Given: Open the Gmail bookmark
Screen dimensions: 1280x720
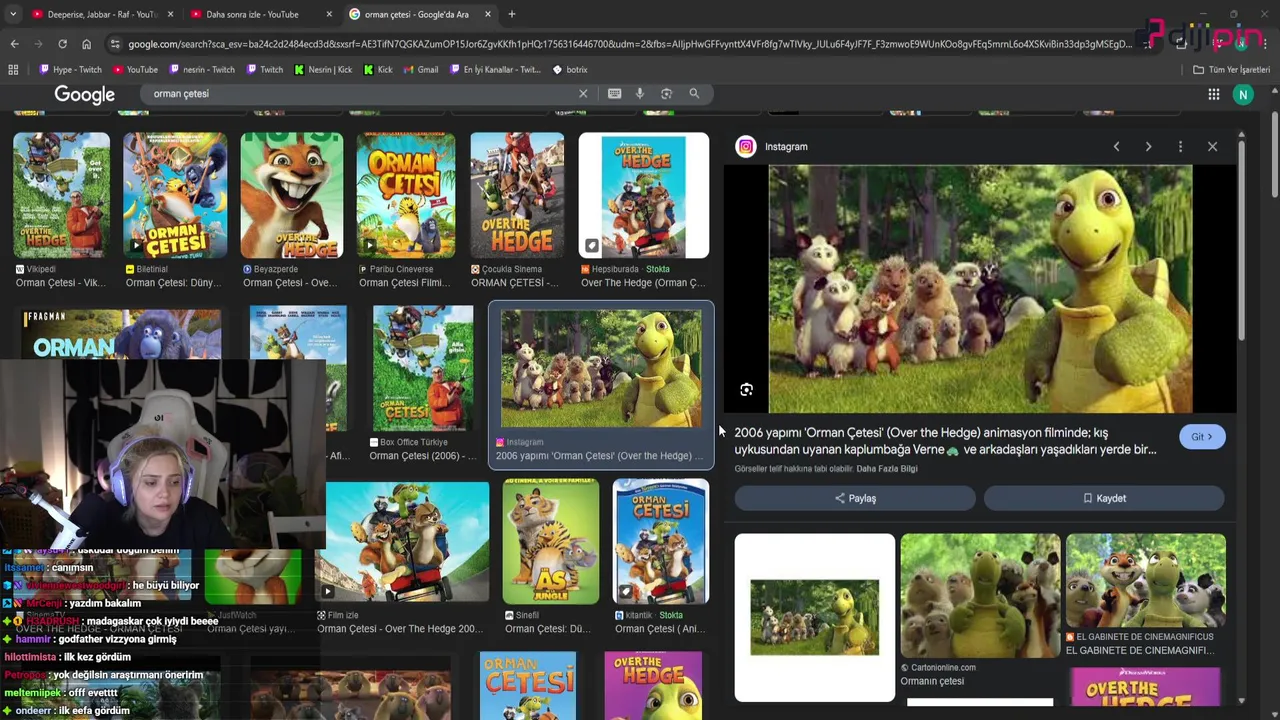Looking at the screenshot, I should [x=420, y=70].
